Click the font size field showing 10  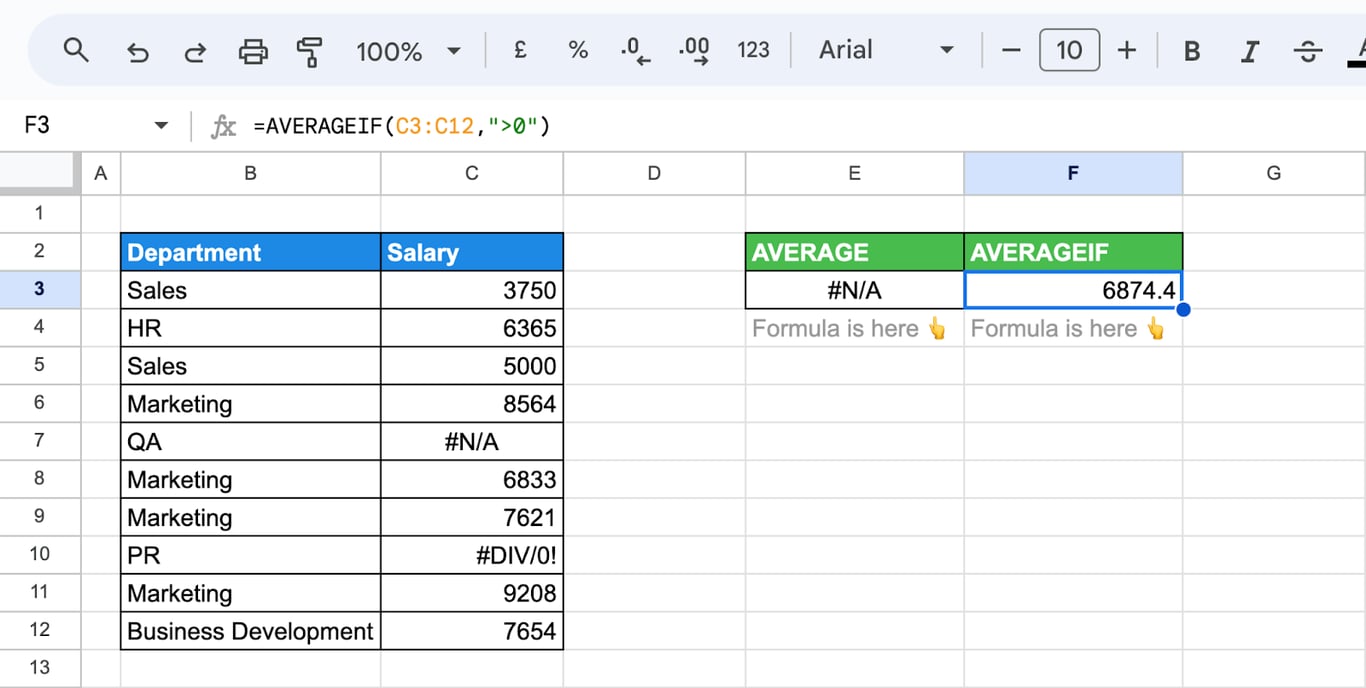(x=1069, y=50)
